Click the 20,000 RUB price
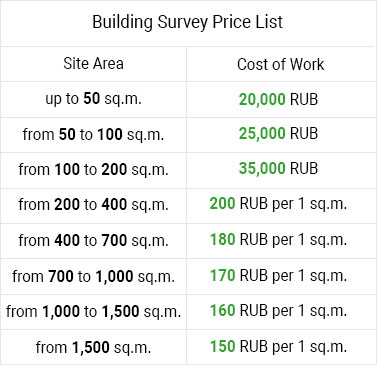Viewport: 377px width, 365px height. click(x=278, y=99)
